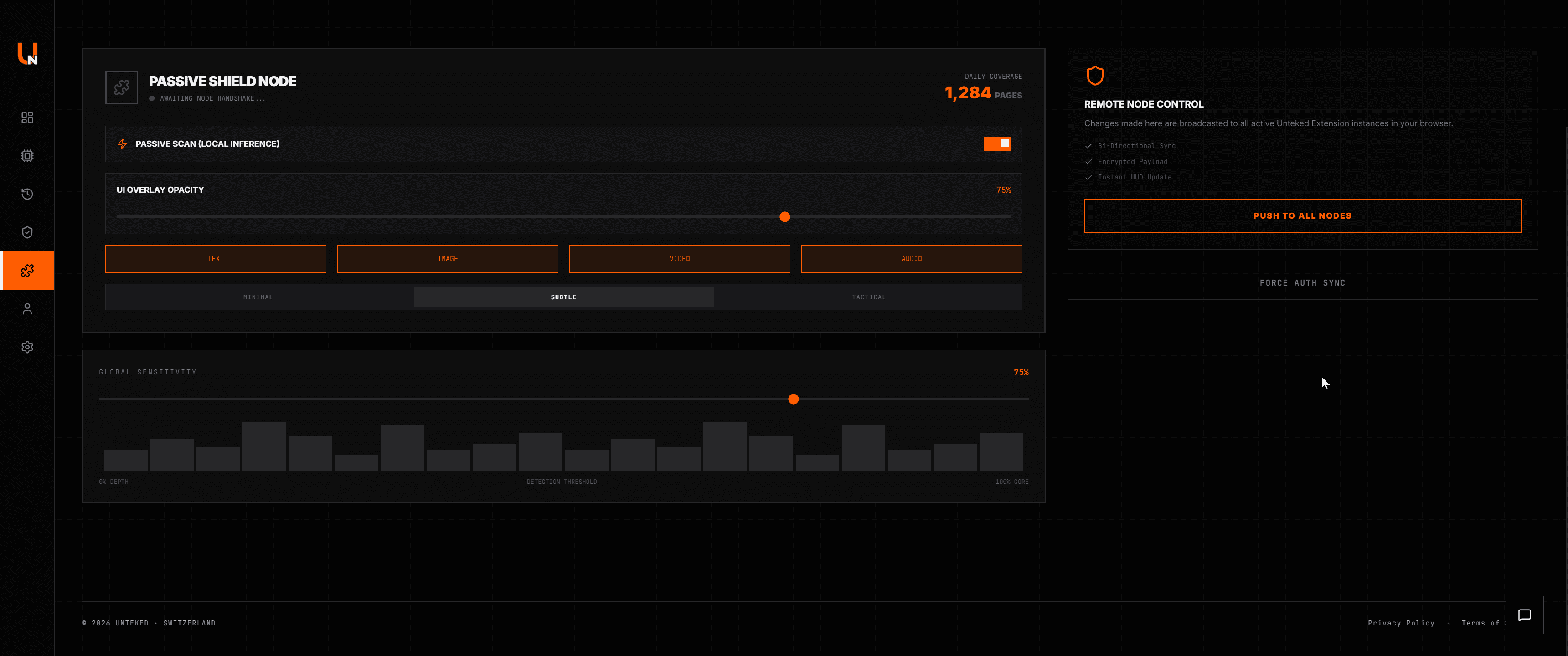Switch to the TACTICAL overlay mode

point(869,297)
